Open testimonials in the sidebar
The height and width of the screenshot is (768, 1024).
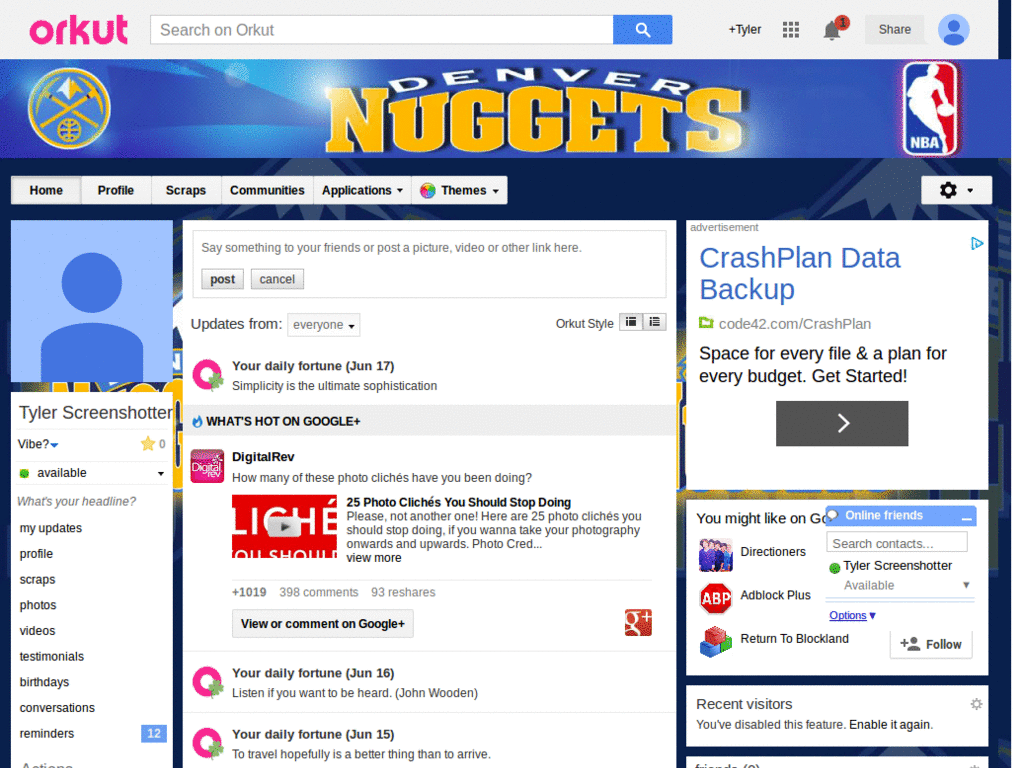tap(52, 656)
